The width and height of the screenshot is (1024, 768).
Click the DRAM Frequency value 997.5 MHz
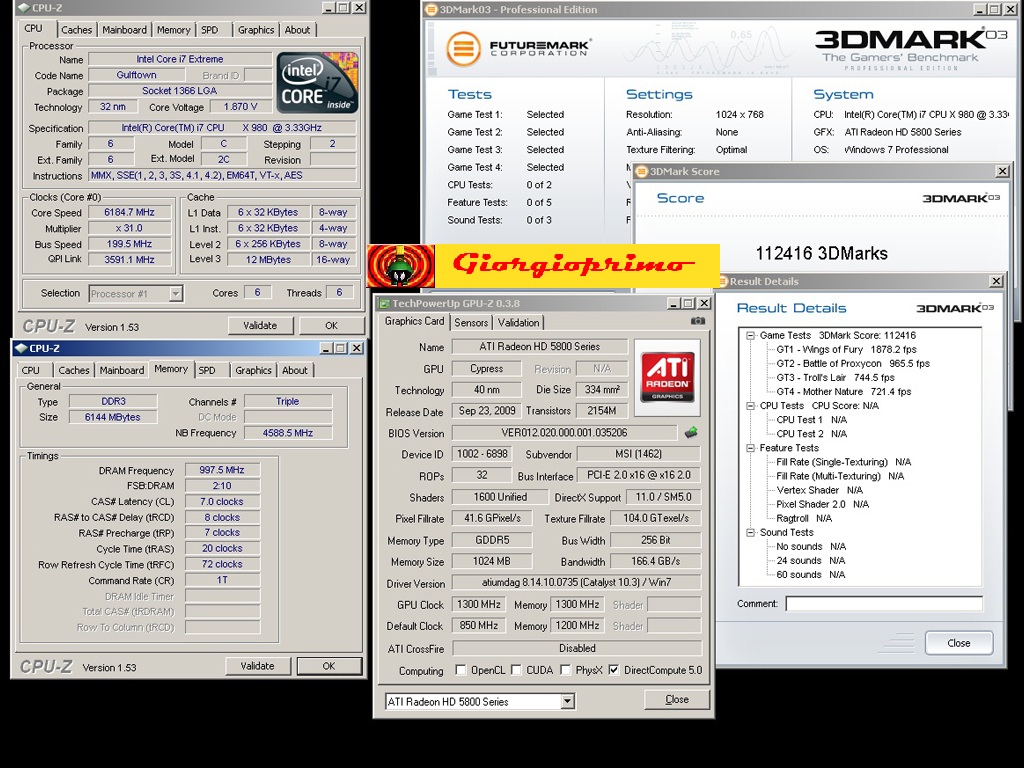click(222, 470)
